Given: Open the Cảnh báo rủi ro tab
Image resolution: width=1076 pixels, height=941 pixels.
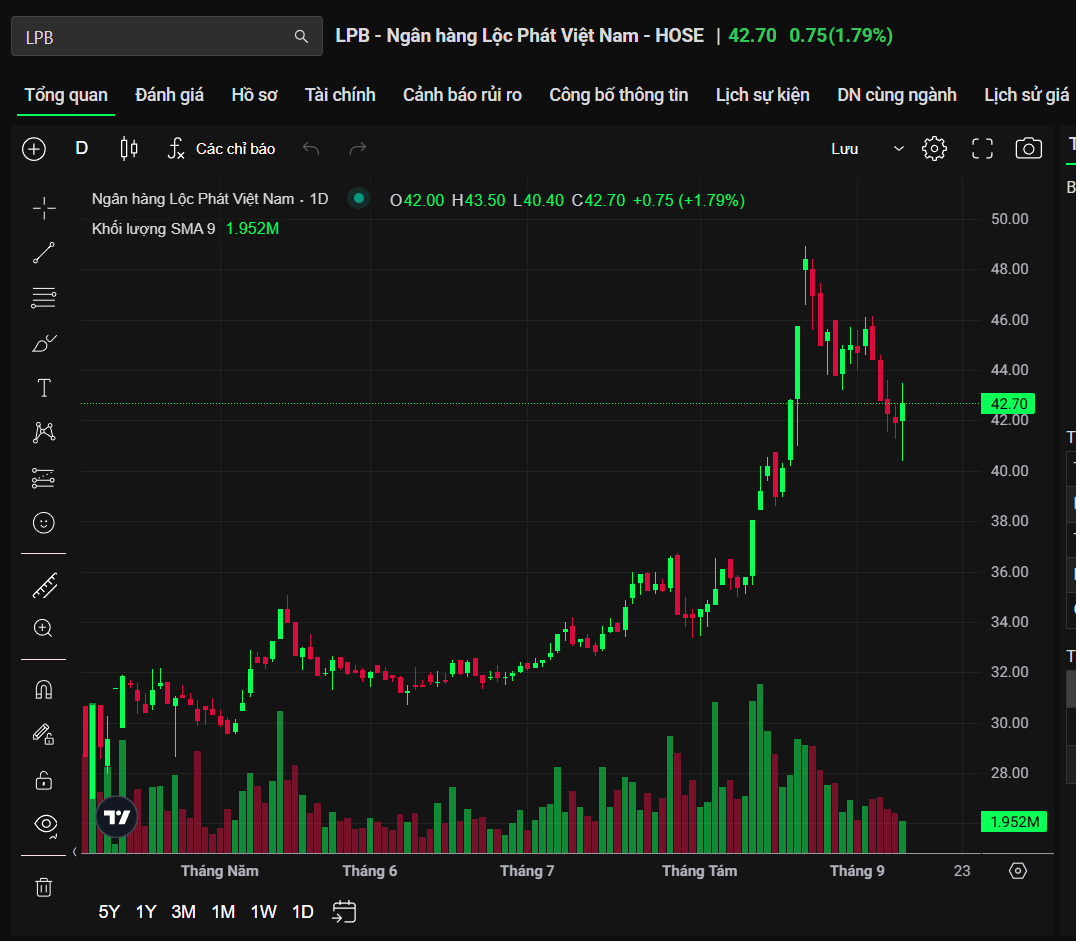Looking at the screenshot, I should point(463,95).
